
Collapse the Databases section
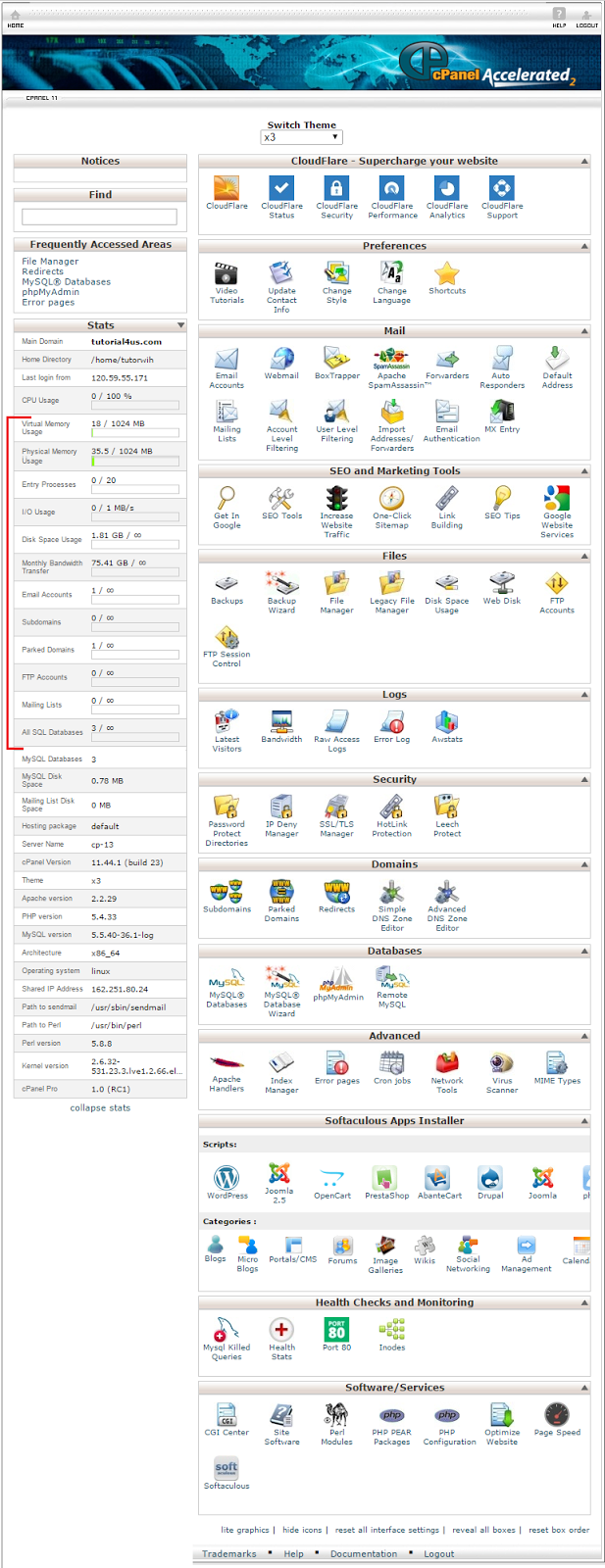pos(584,951)
